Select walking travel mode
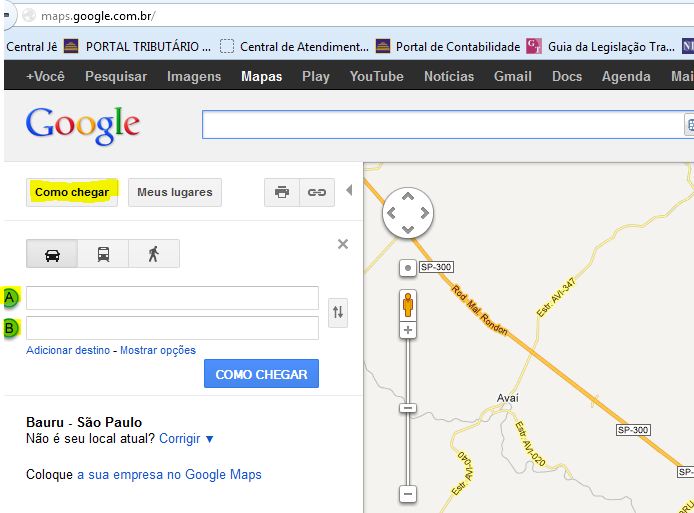This screenshot has height=513, width=694. tap(154, 254)
